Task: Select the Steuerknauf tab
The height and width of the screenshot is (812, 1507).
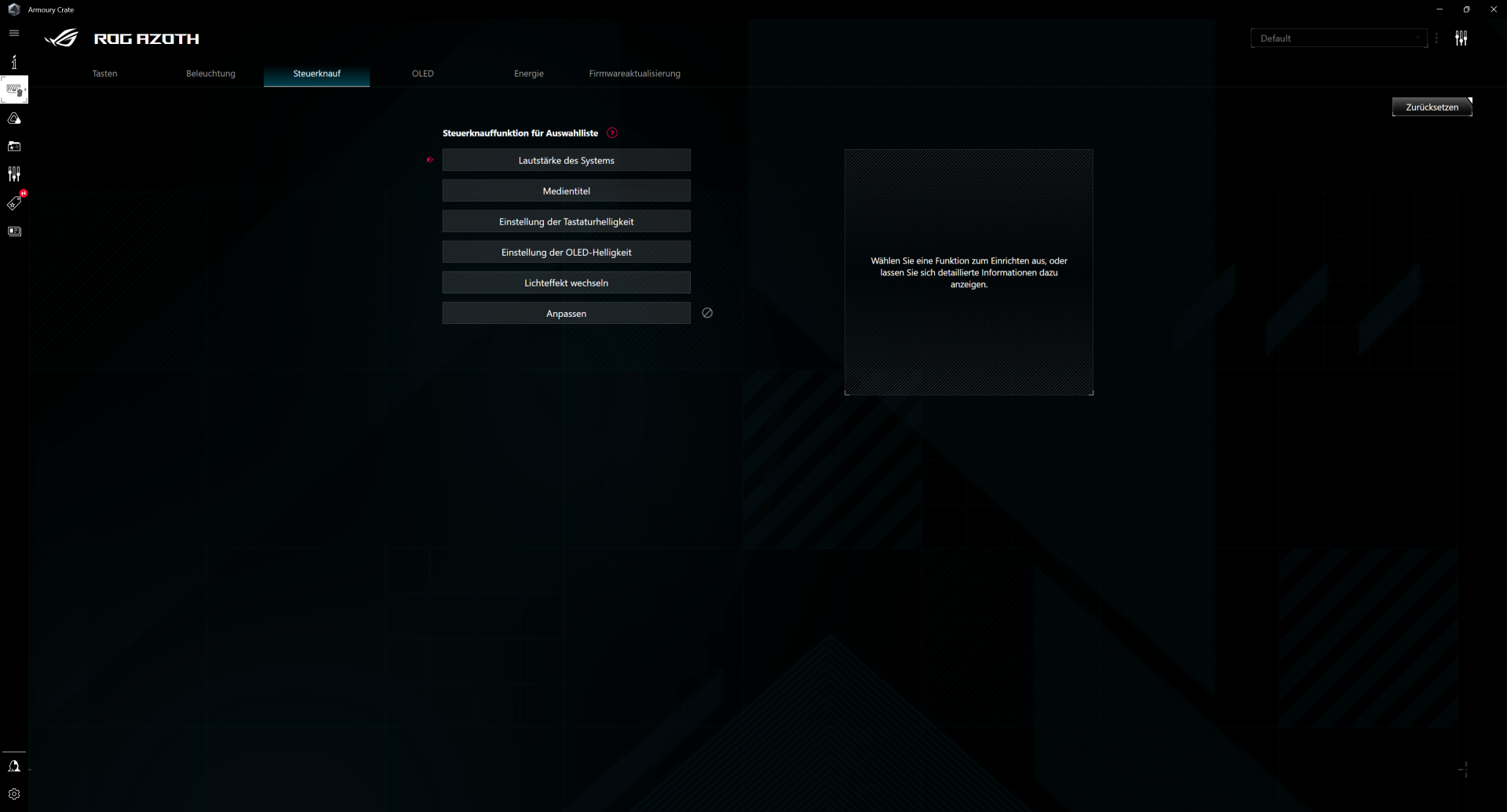Action: [x=316, y=74]
